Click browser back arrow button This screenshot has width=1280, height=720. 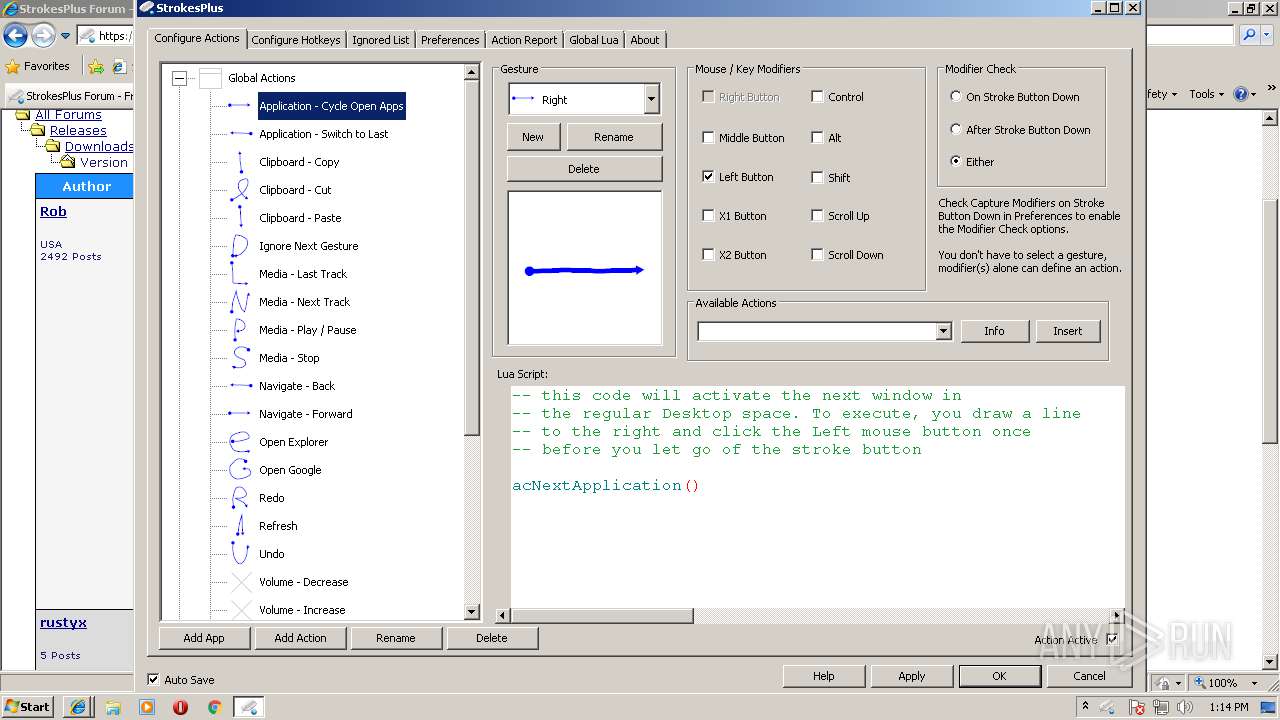pyautogui.click(x=16, y=36)
